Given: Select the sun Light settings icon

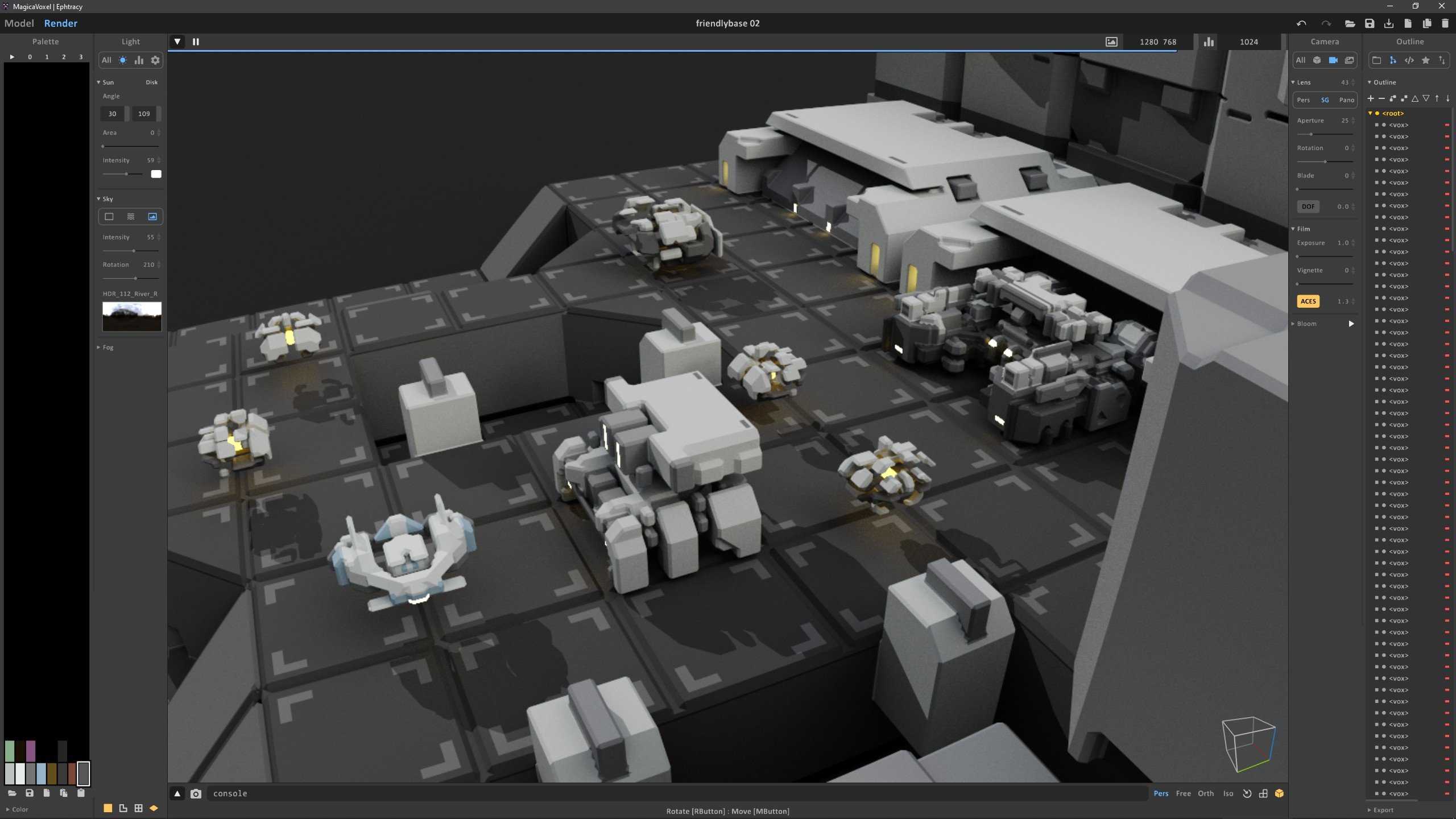Looking at the screenshot, I should pos(123,60).
